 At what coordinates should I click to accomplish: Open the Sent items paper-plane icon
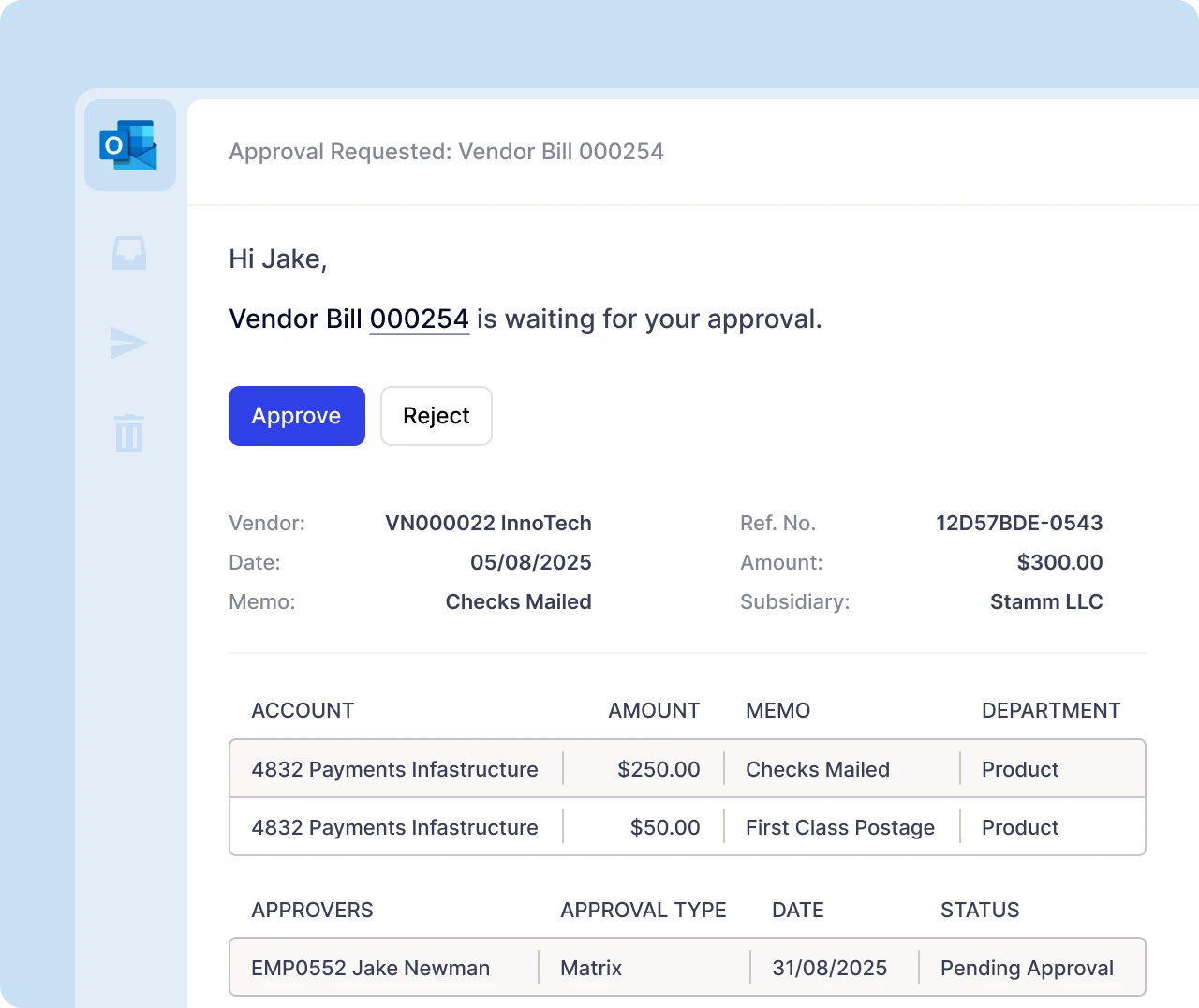[x=128, y=343]
